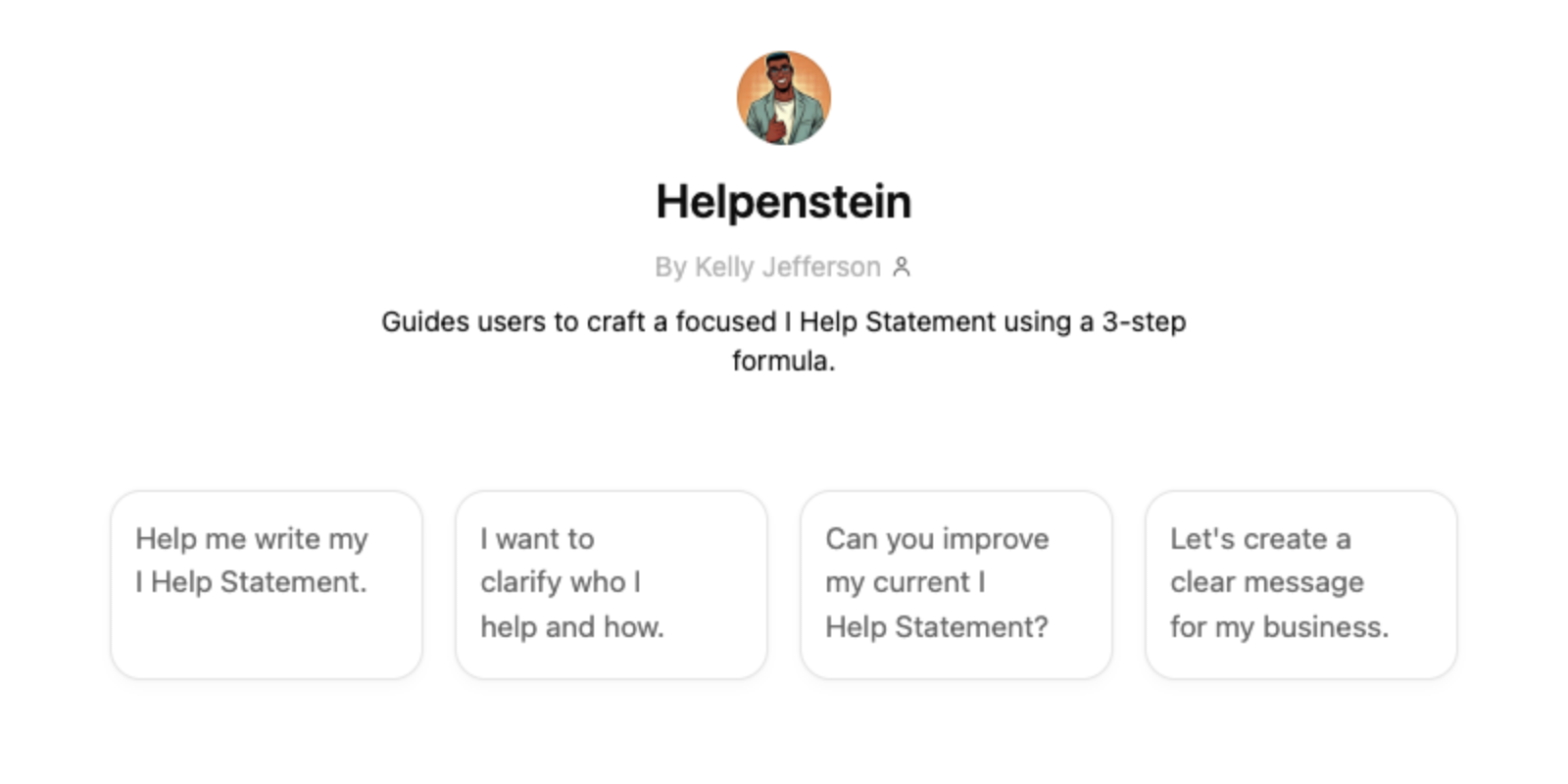1568x784 pixels.
Task: Tap the 'help and how.' suggestion card
Action: click(612, 585)
